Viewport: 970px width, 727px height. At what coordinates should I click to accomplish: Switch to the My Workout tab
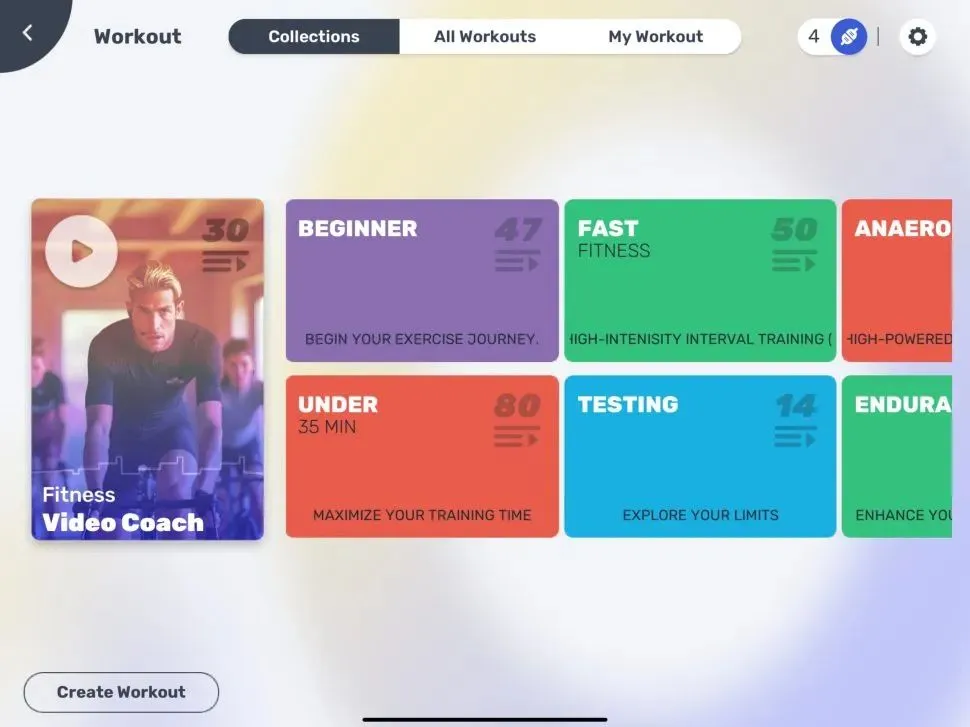(655, 37)
